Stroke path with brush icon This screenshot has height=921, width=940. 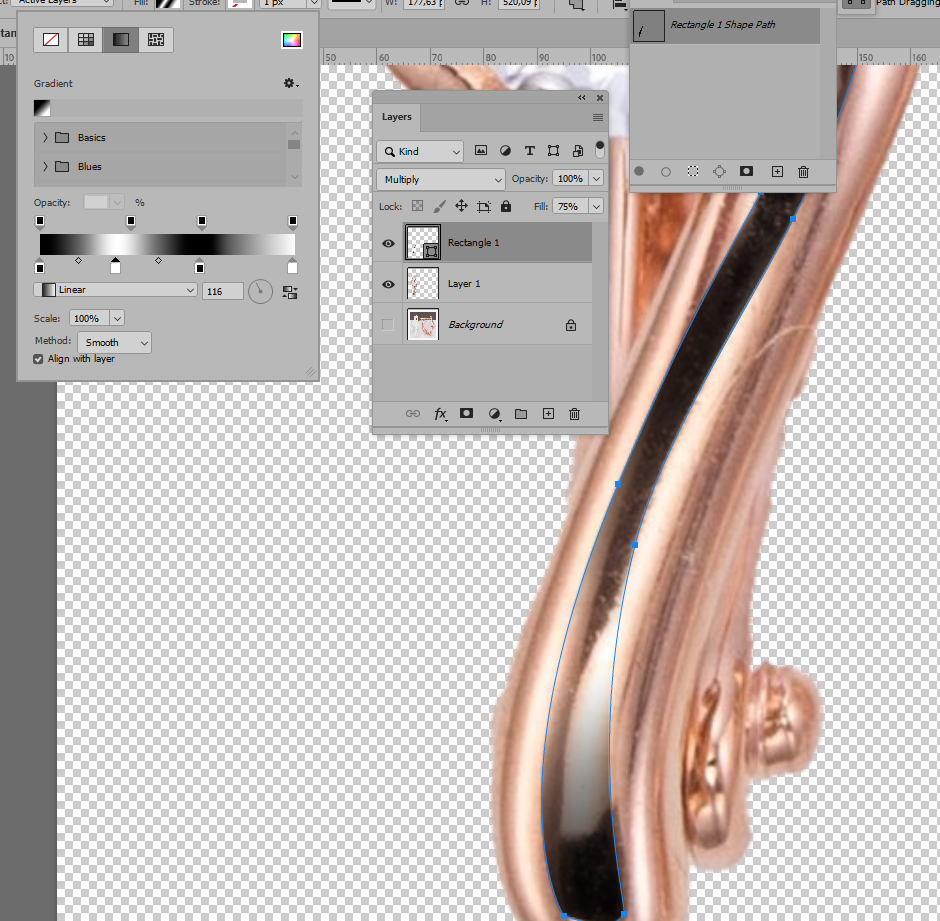tap(665, 172)
